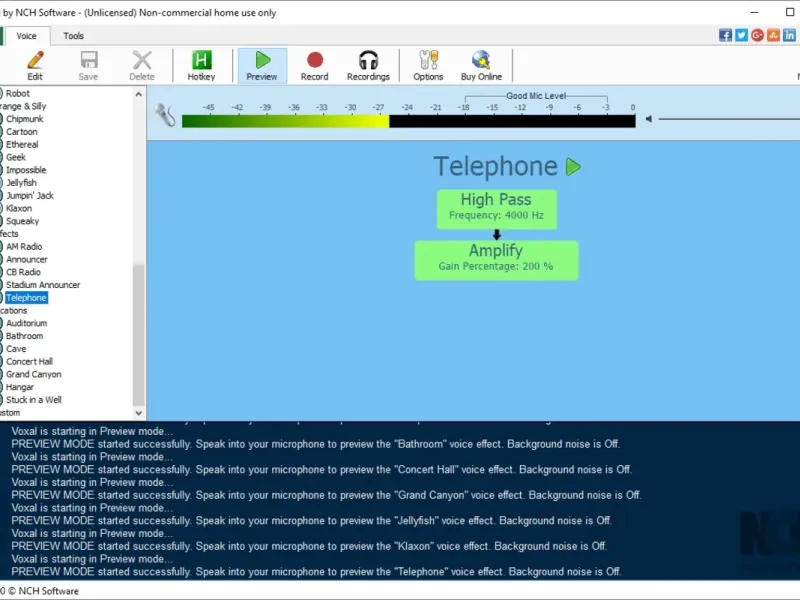
Task: Click the NCH Software status bar text
Action: (39, 591)
